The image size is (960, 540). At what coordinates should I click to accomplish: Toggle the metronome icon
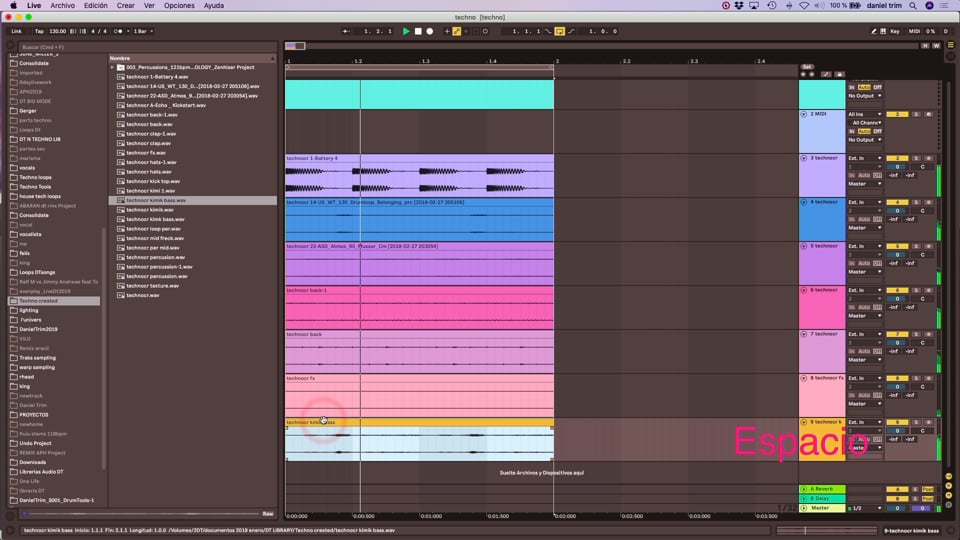coord(118,31)
